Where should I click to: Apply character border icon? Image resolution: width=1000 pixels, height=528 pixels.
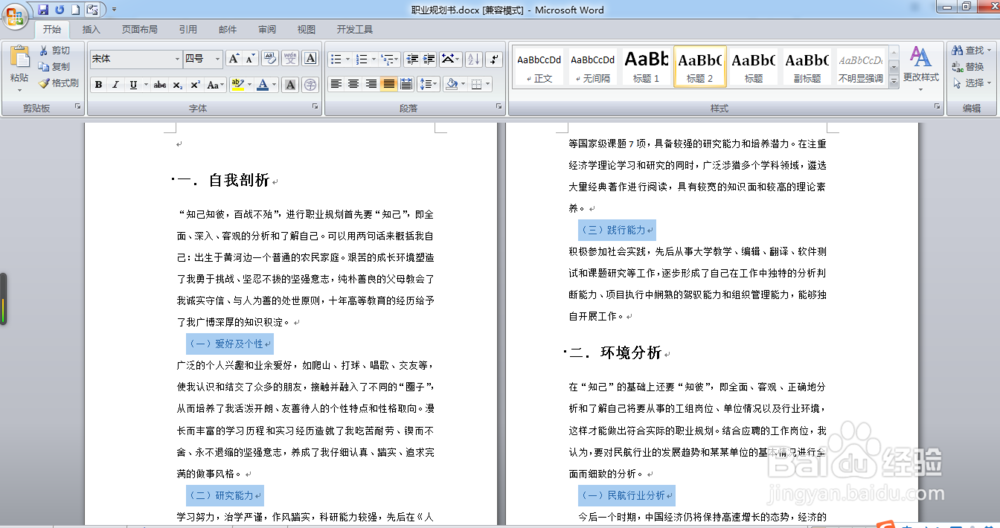tap(311, 59)
